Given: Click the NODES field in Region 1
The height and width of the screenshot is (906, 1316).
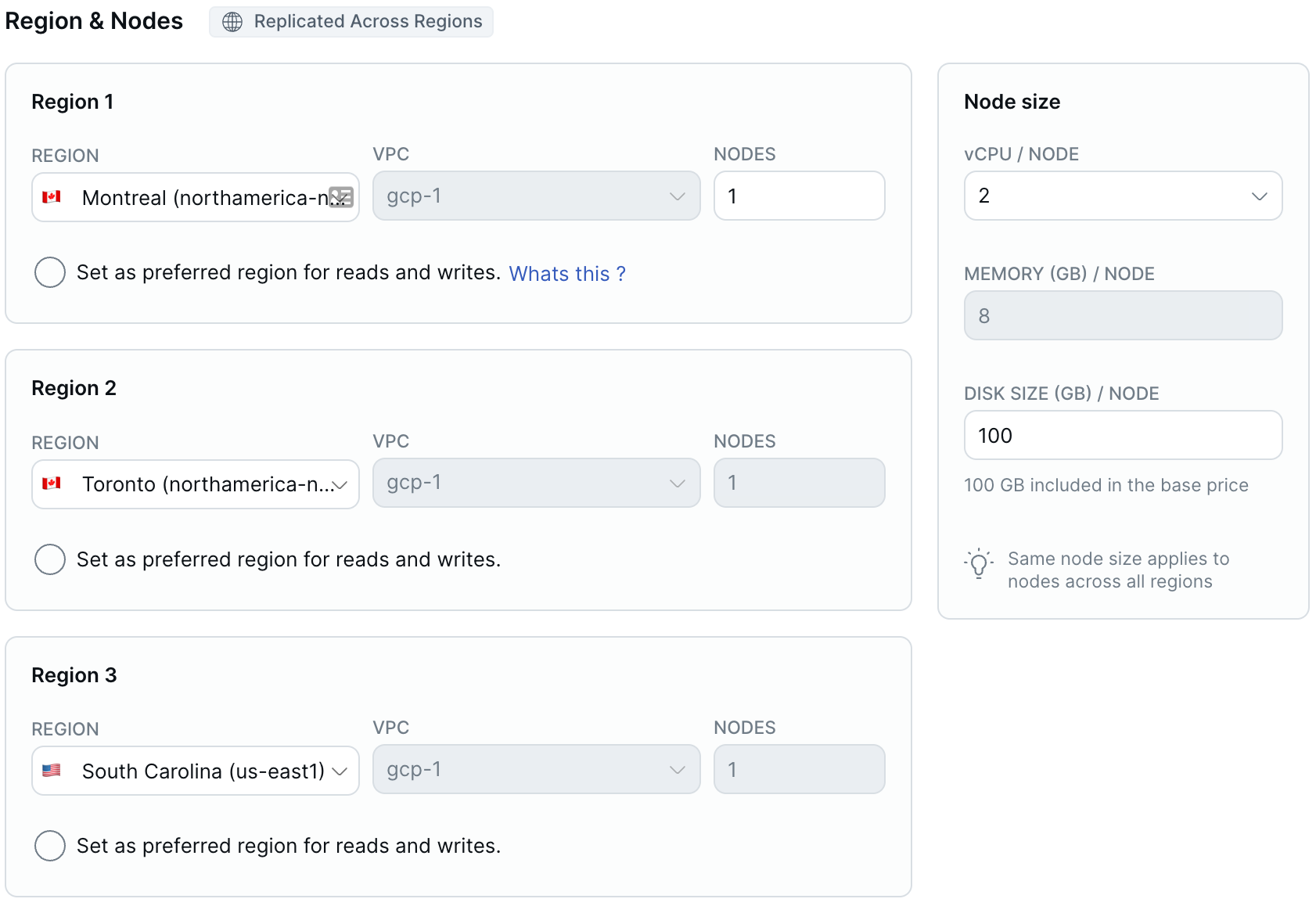Looking at the screenshot, I should 798,196.
